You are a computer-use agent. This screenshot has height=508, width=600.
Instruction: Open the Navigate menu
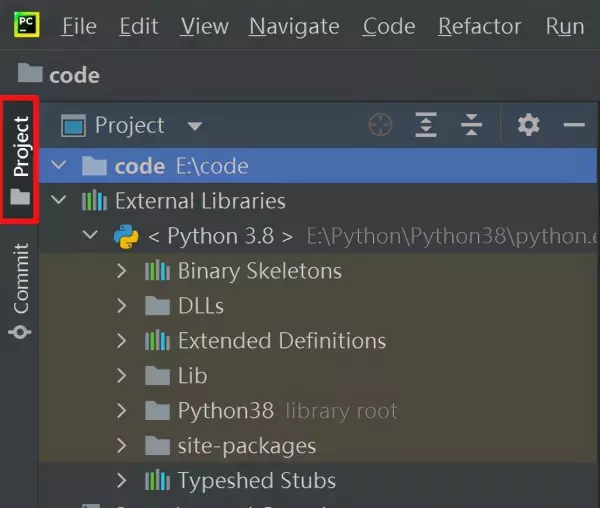294,26
